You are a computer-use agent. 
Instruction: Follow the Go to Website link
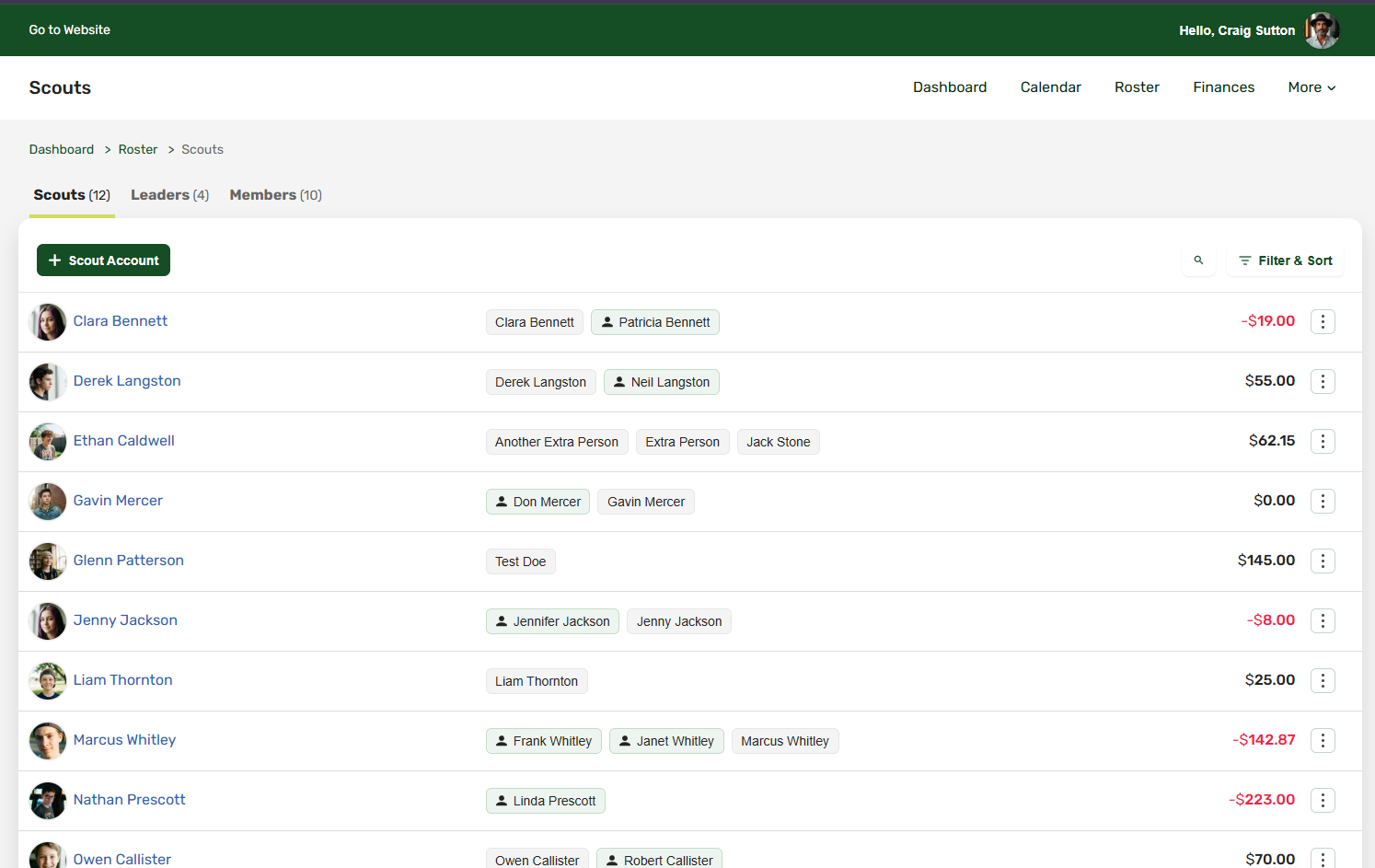click(70, 30)
